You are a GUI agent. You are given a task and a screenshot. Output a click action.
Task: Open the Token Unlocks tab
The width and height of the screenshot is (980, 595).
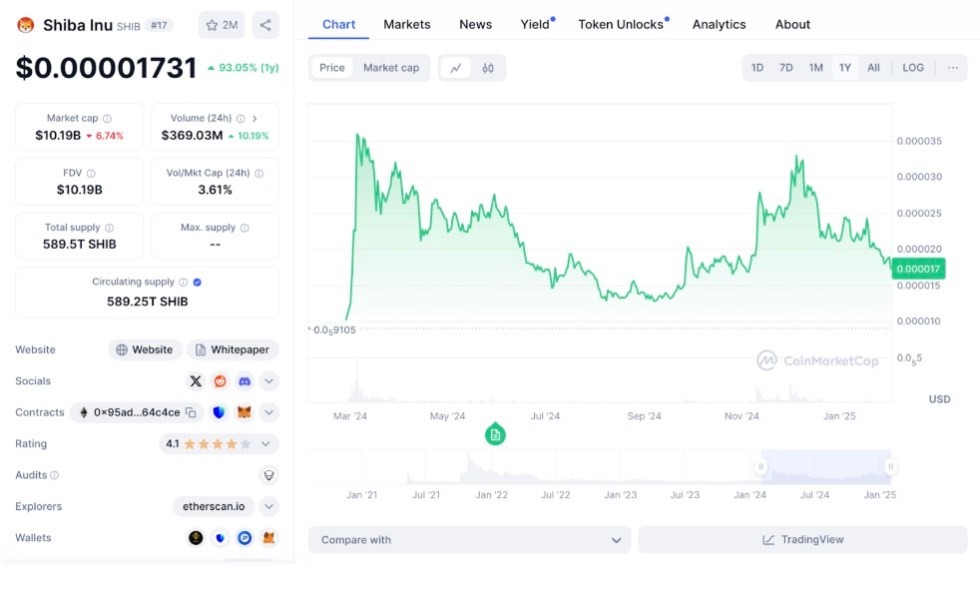tap(622, 24)
